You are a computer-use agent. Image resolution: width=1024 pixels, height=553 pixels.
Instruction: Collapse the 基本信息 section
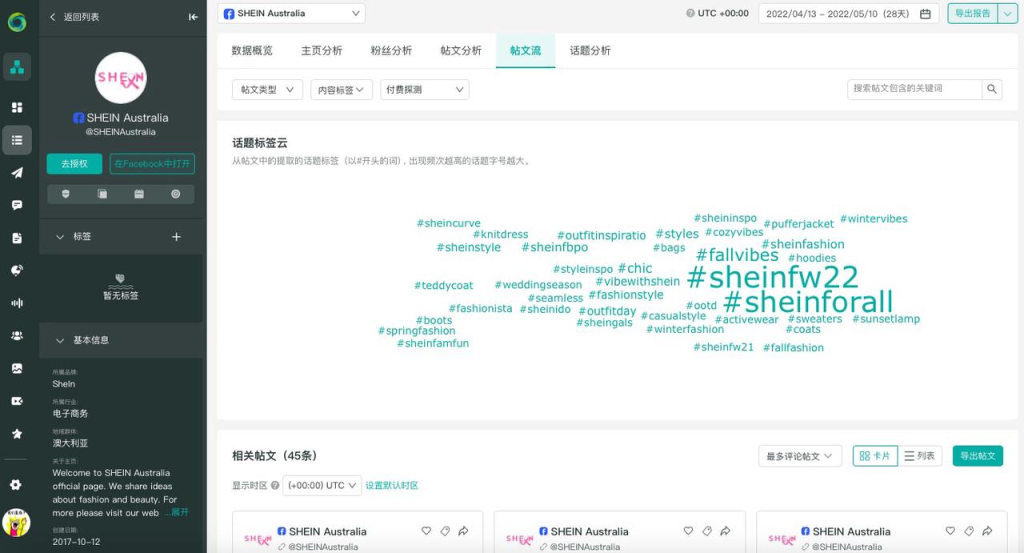coord(59,340)
